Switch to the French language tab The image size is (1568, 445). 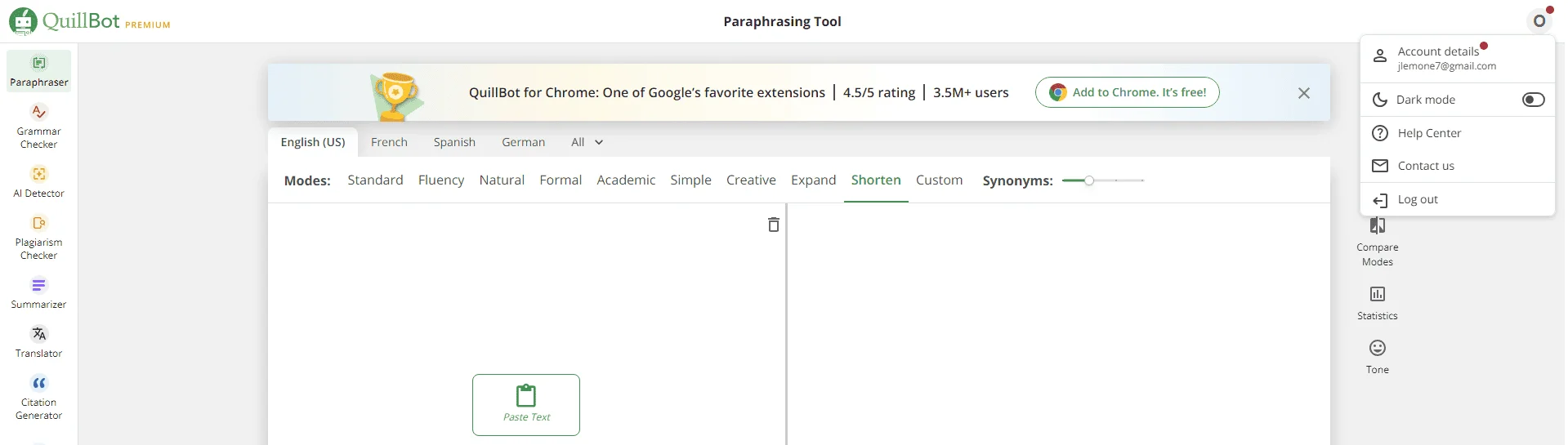(389, 142)
